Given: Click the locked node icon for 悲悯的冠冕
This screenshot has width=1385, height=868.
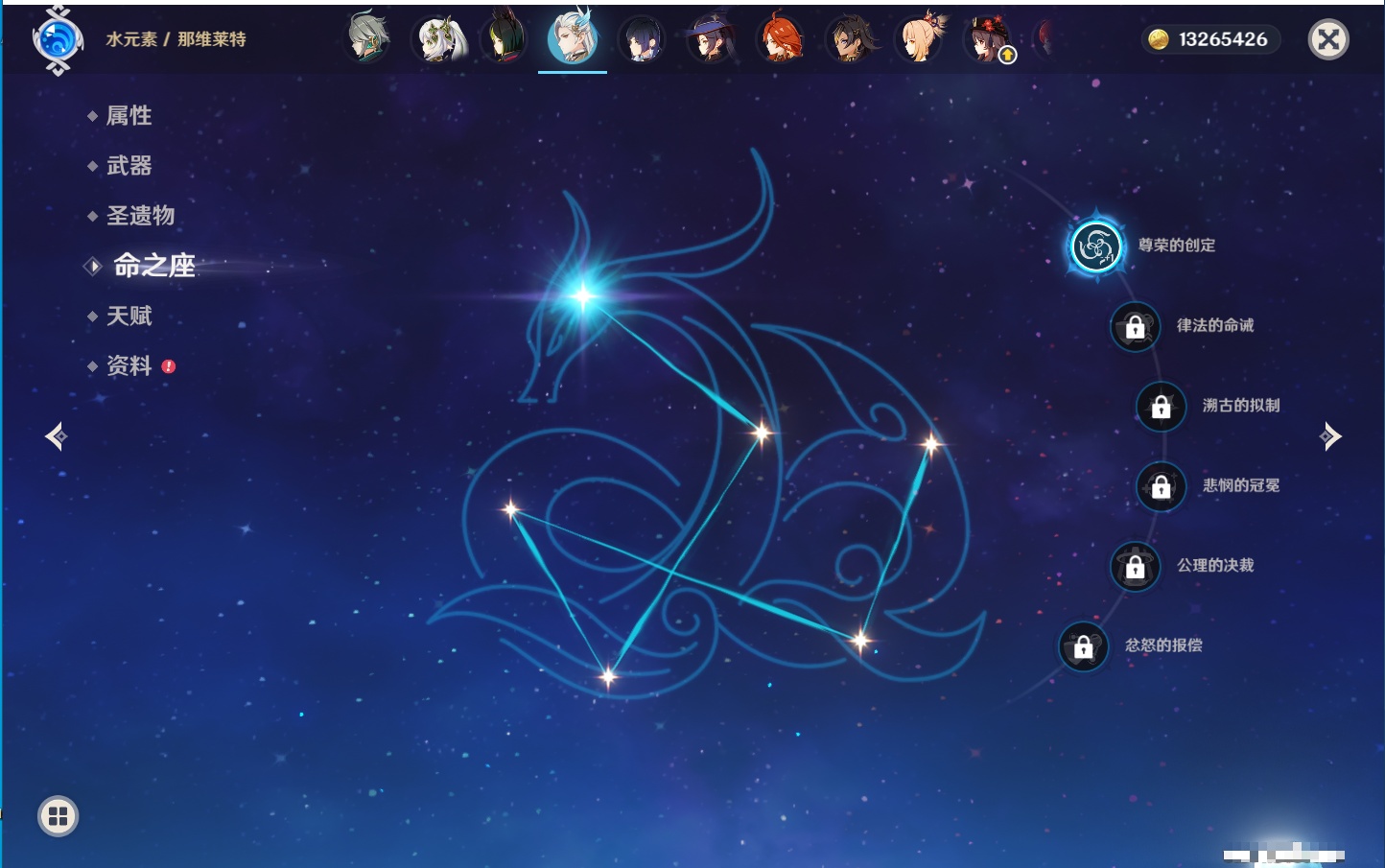Looking at the screenshot, I should click(x=1161, y=487).
